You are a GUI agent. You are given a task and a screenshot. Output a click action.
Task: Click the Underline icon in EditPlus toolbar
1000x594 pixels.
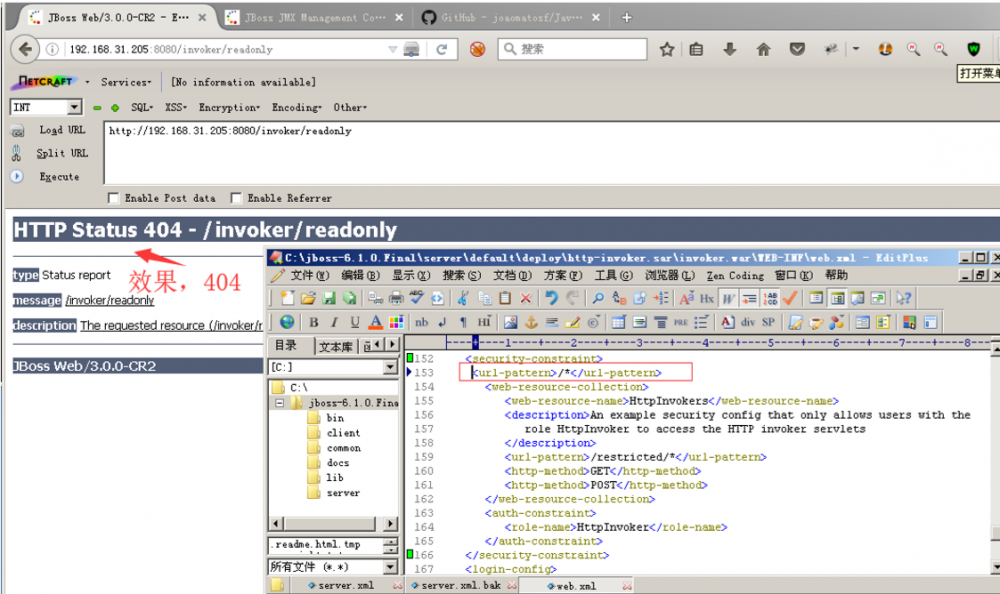[354, 322]
